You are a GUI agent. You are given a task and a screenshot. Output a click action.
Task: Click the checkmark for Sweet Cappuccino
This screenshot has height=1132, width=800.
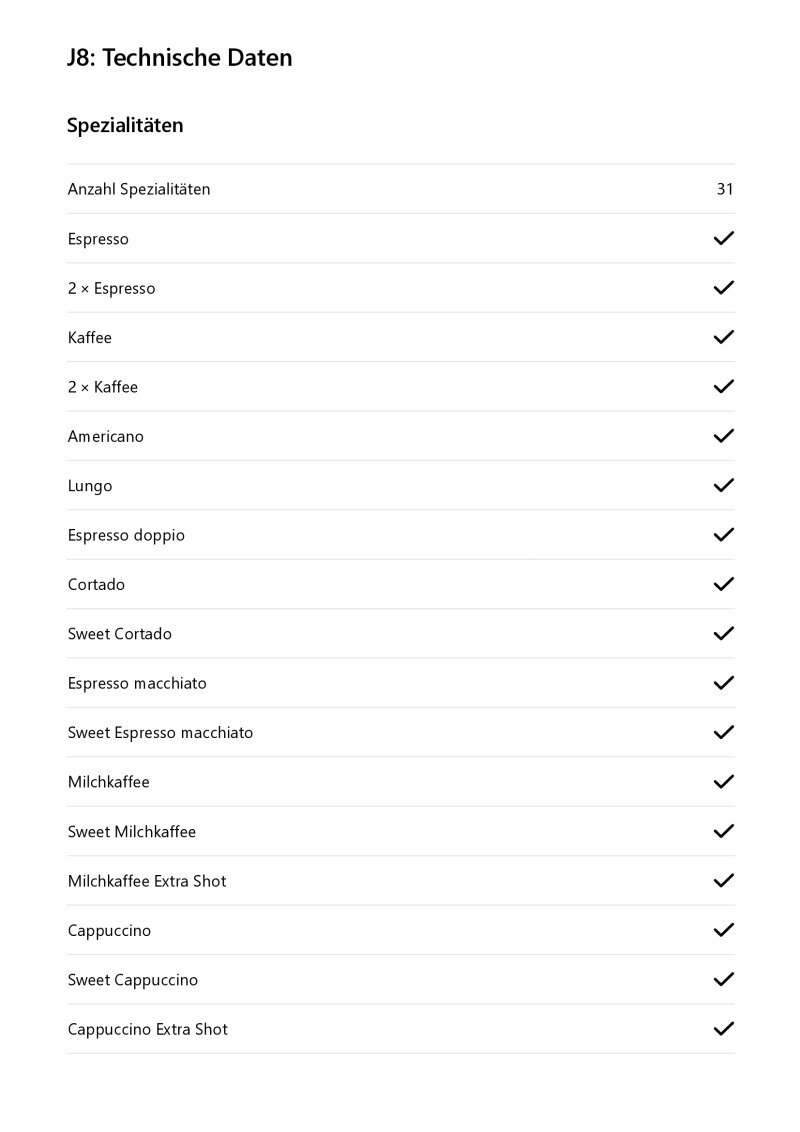point(723,980)
